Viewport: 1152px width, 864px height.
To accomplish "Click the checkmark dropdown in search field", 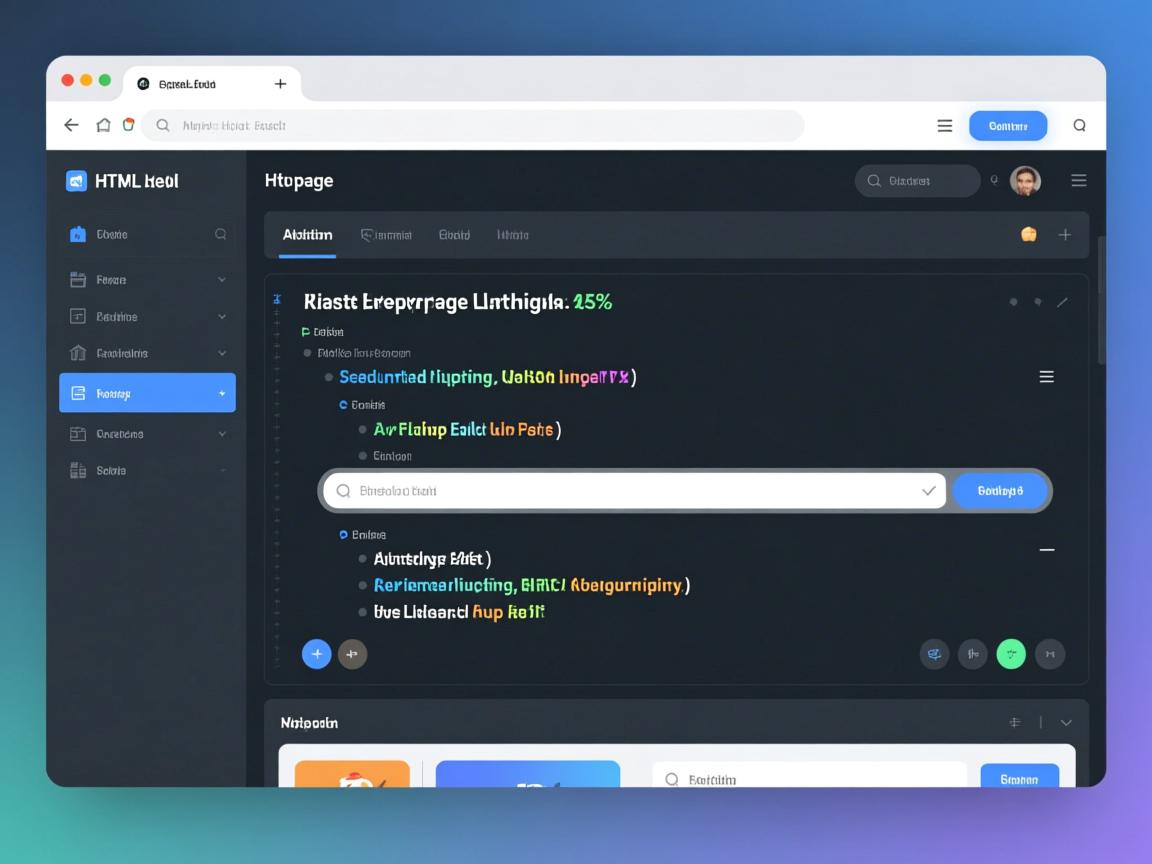I will 928,491.
